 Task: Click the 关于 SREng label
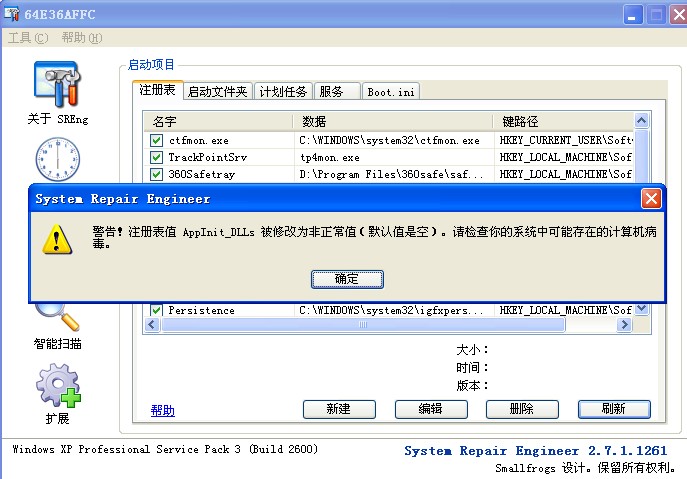[x=57, y=119]
